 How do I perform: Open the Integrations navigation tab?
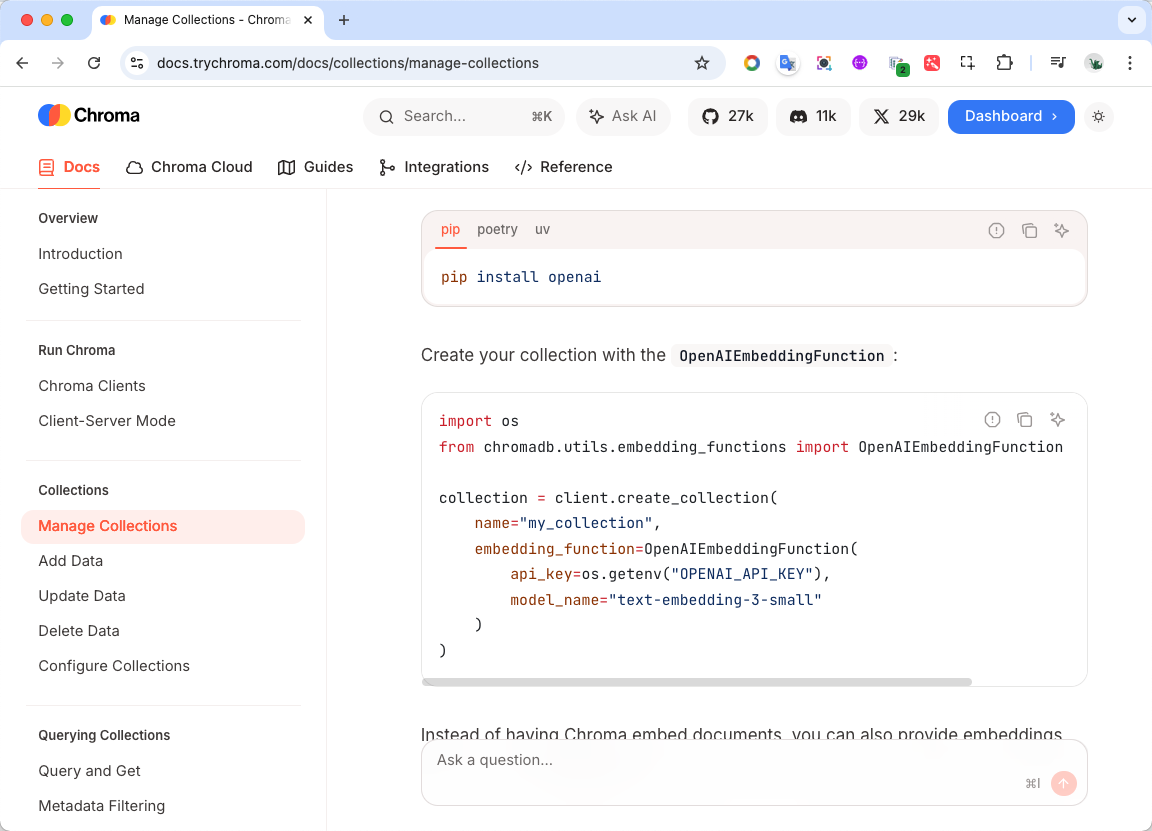click(x=433, y=168)
